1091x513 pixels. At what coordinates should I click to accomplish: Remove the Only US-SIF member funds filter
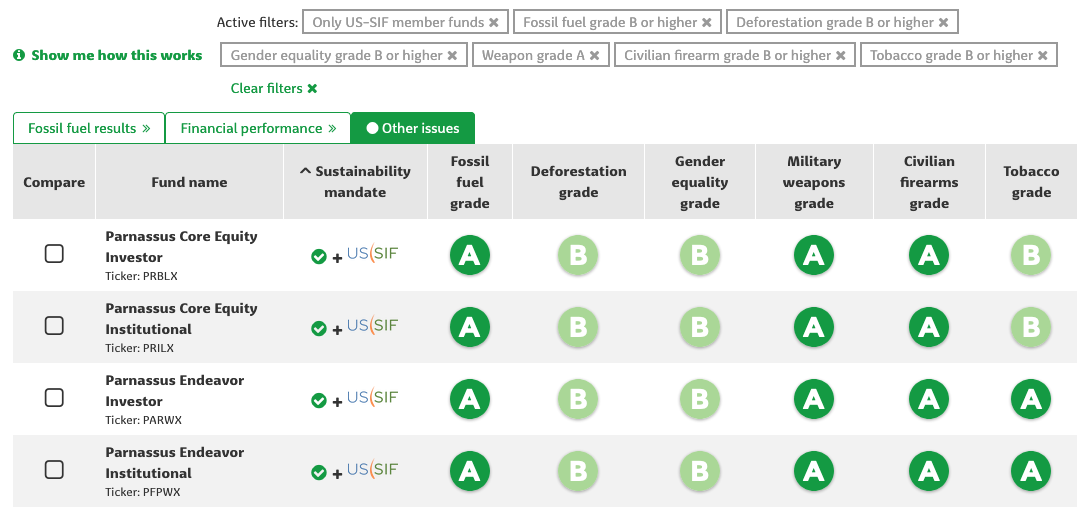(493, 22)
